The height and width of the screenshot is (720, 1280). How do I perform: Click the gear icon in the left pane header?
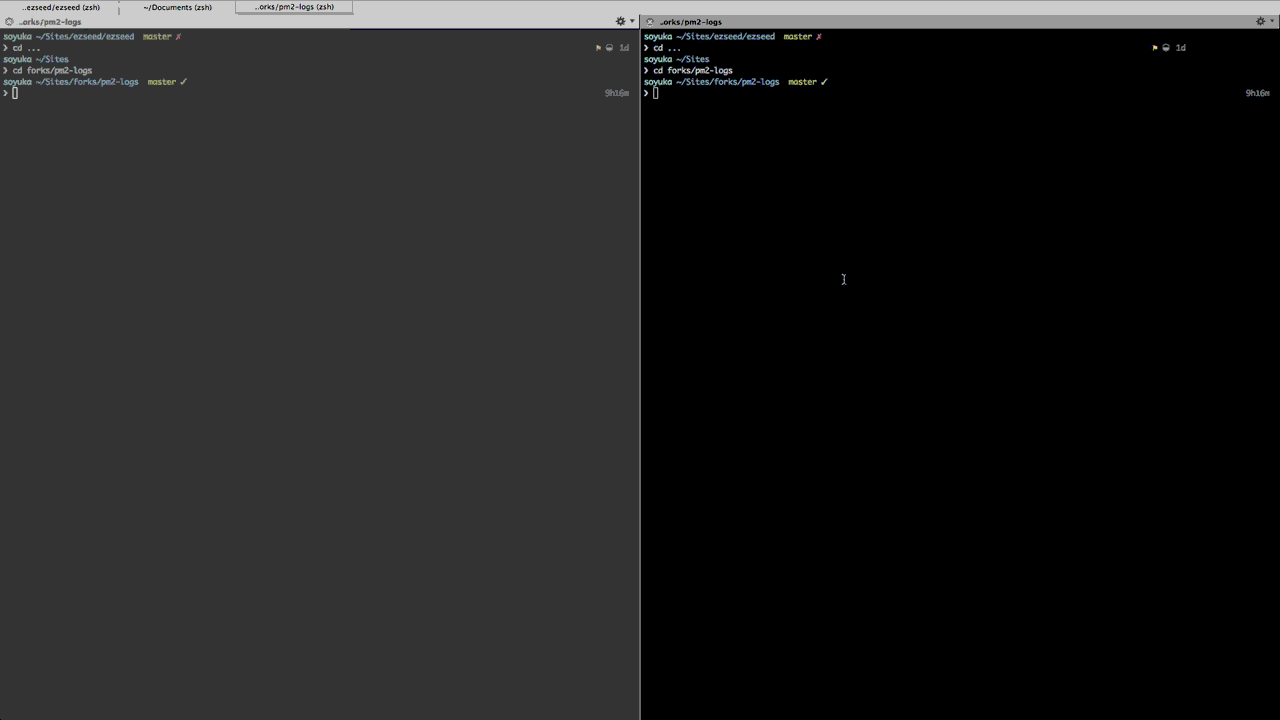coord(620,21)
